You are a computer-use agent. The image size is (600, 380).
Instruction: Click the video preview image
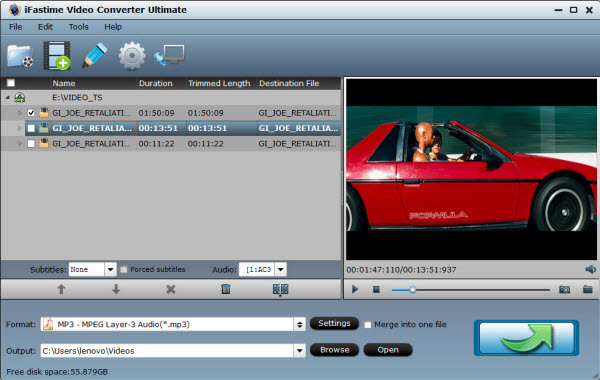pyautogui.click(x=471, y=169)
